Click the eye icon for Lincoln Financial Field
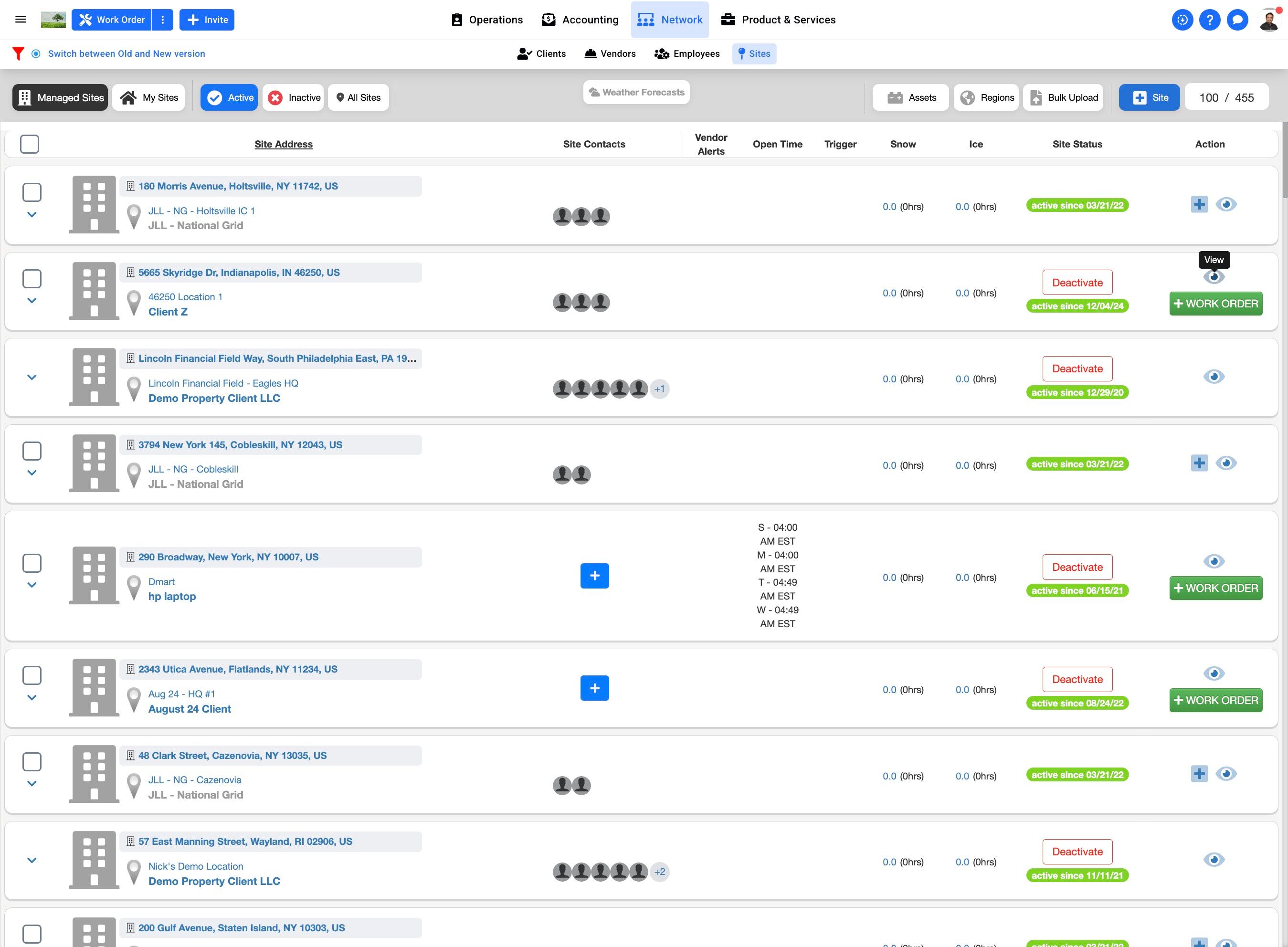The height and width of the screenshot is (947, 1288). tap(1214, 377)
